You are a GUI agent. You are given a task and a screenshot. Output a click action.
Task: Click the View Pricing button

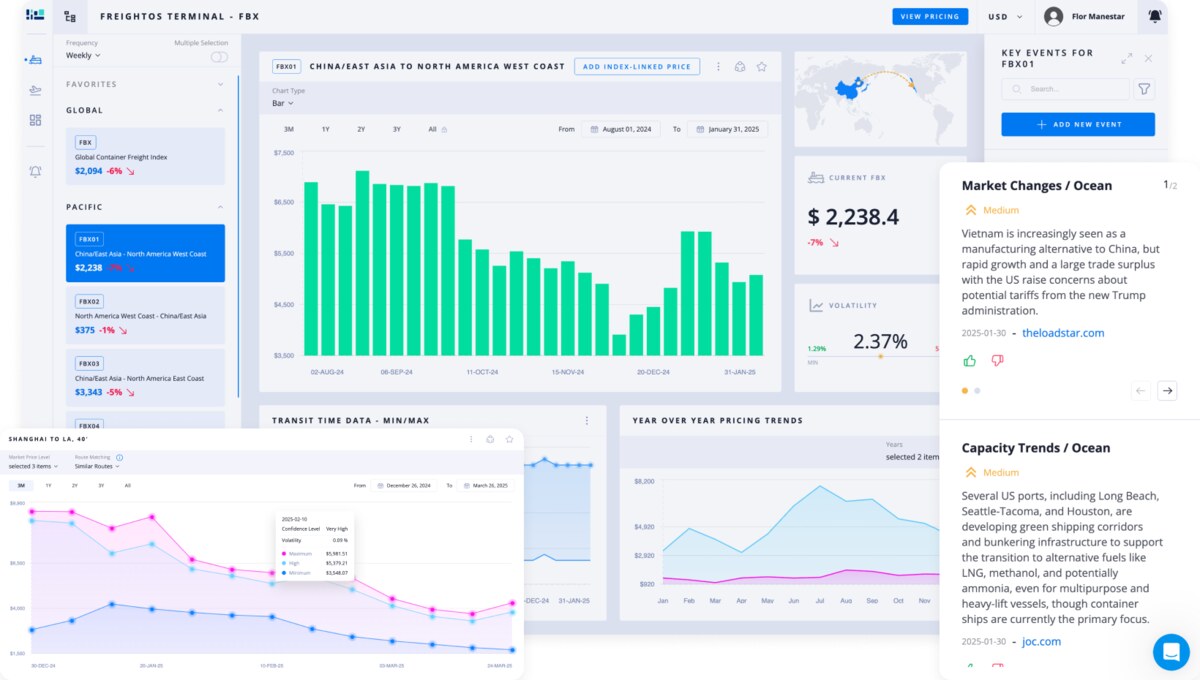click(930, 16)
